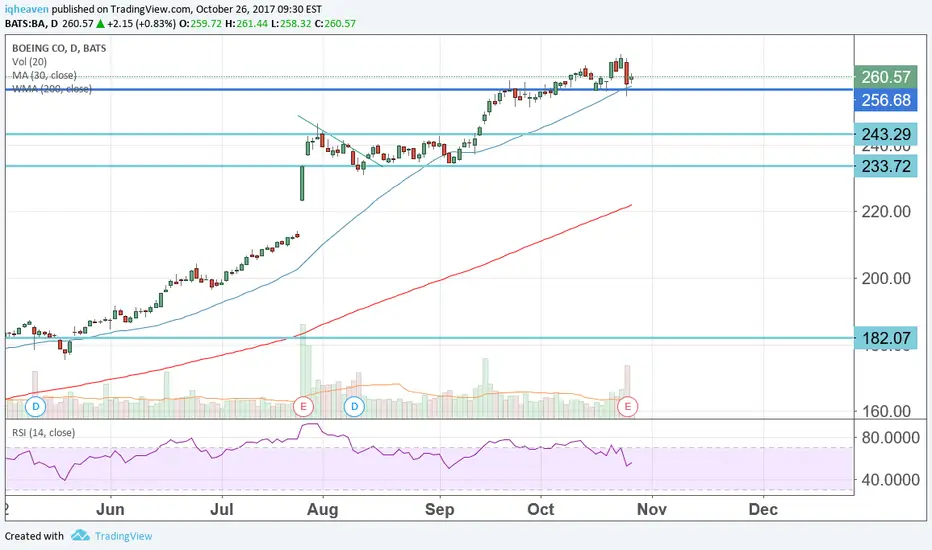Select the RSI (14, close) indicator label
The width and height of the screenshot is (932, 550).
(x=43, y=433)
